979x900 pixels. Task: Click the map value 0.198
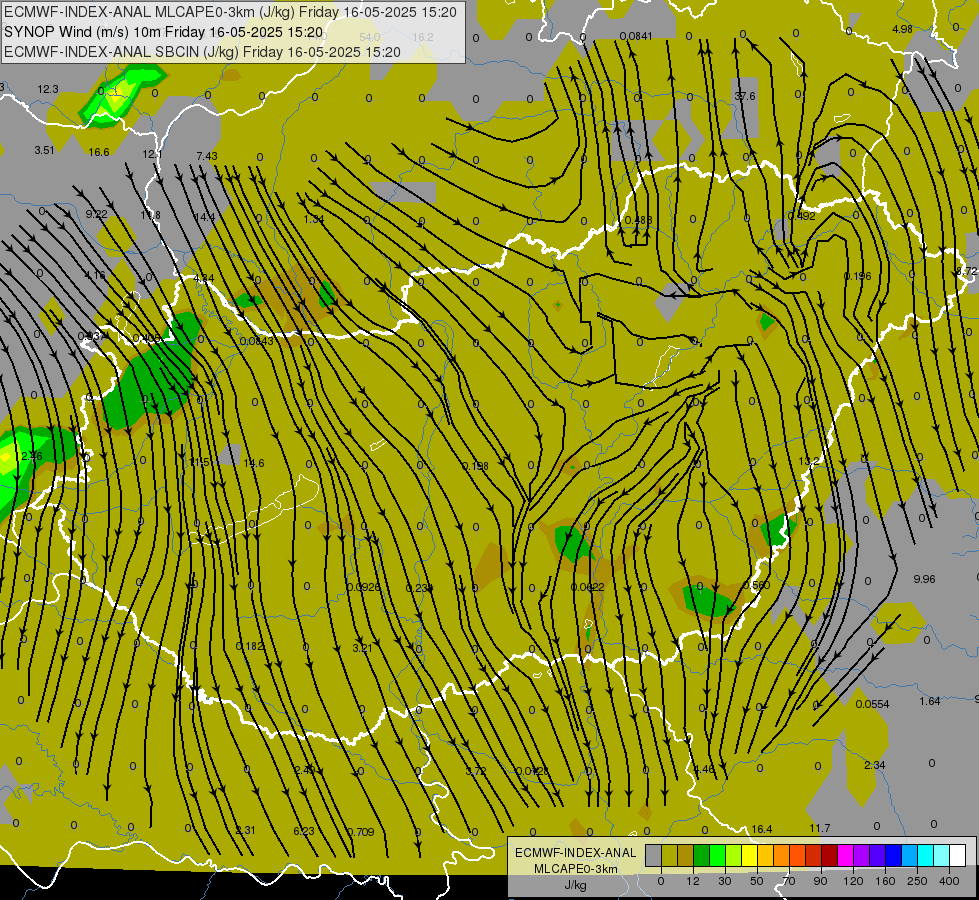pos(475,466)
